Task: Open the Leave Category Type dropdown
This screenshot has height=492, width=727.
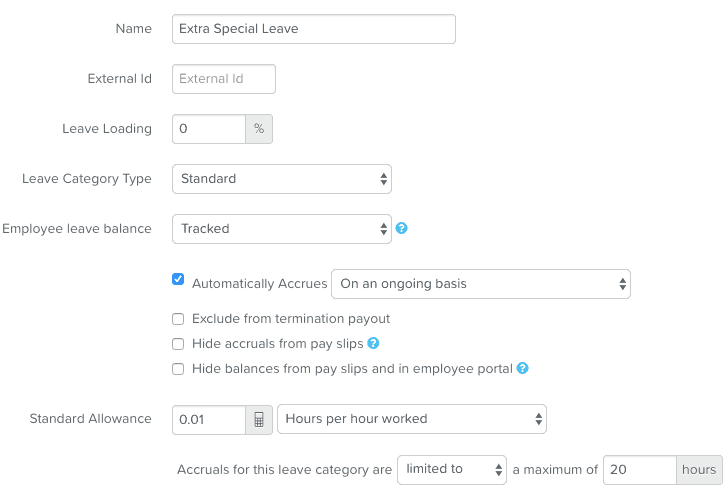Action: 282,179
